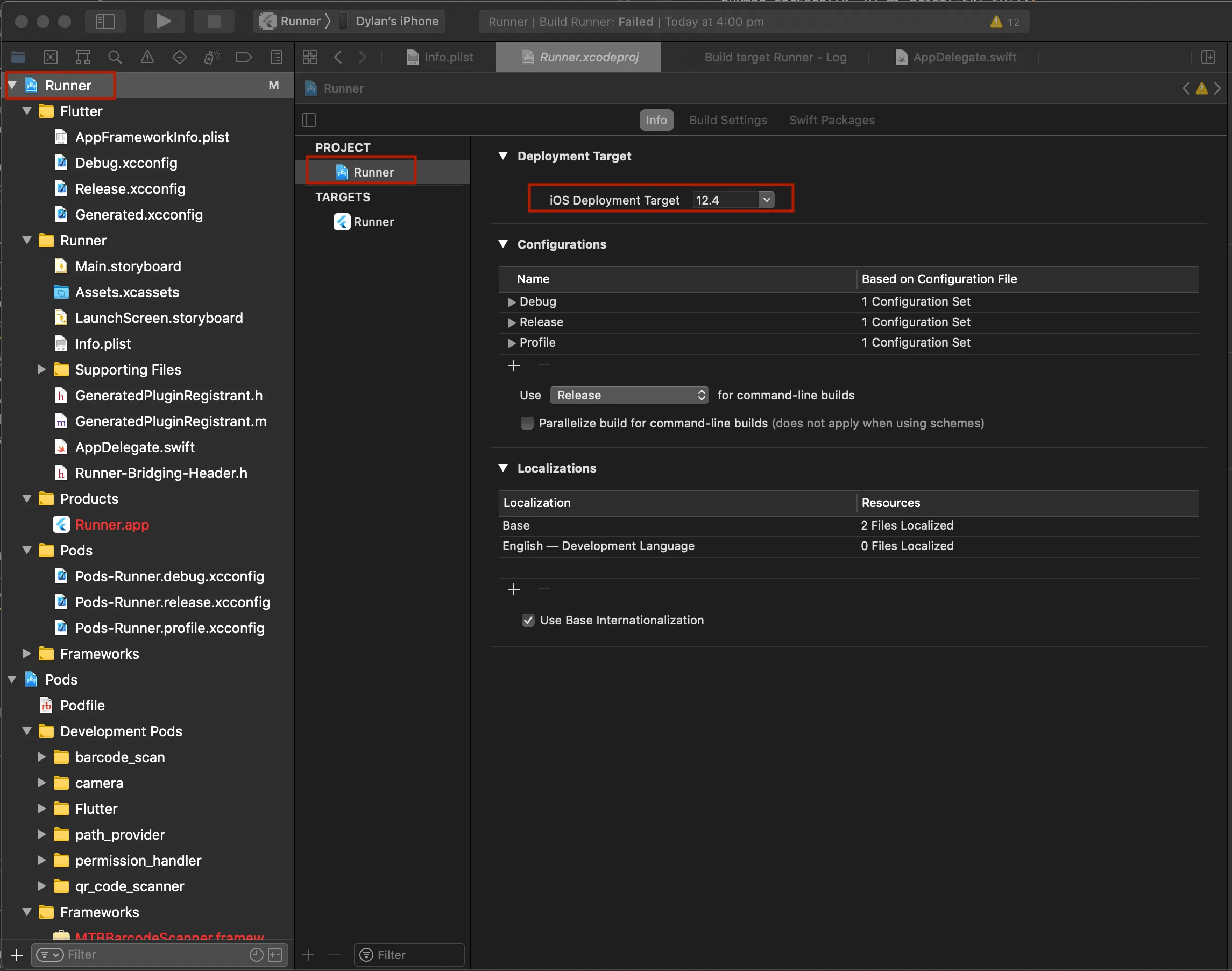Open Main.storyboard in the navigator
The image size is (1232, 971).
(x=128, y=266)
